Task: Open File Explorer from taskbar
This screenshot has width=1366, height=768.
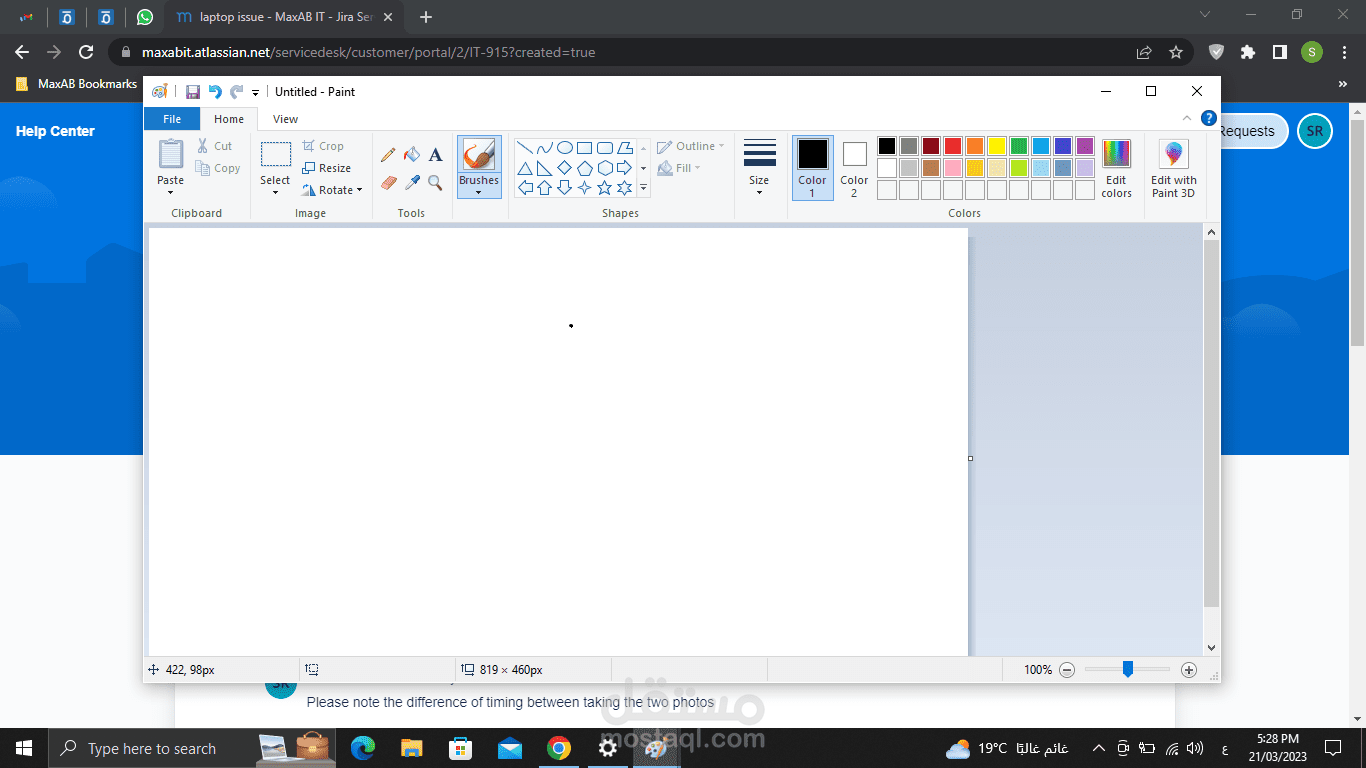Action: click(412, 748)
